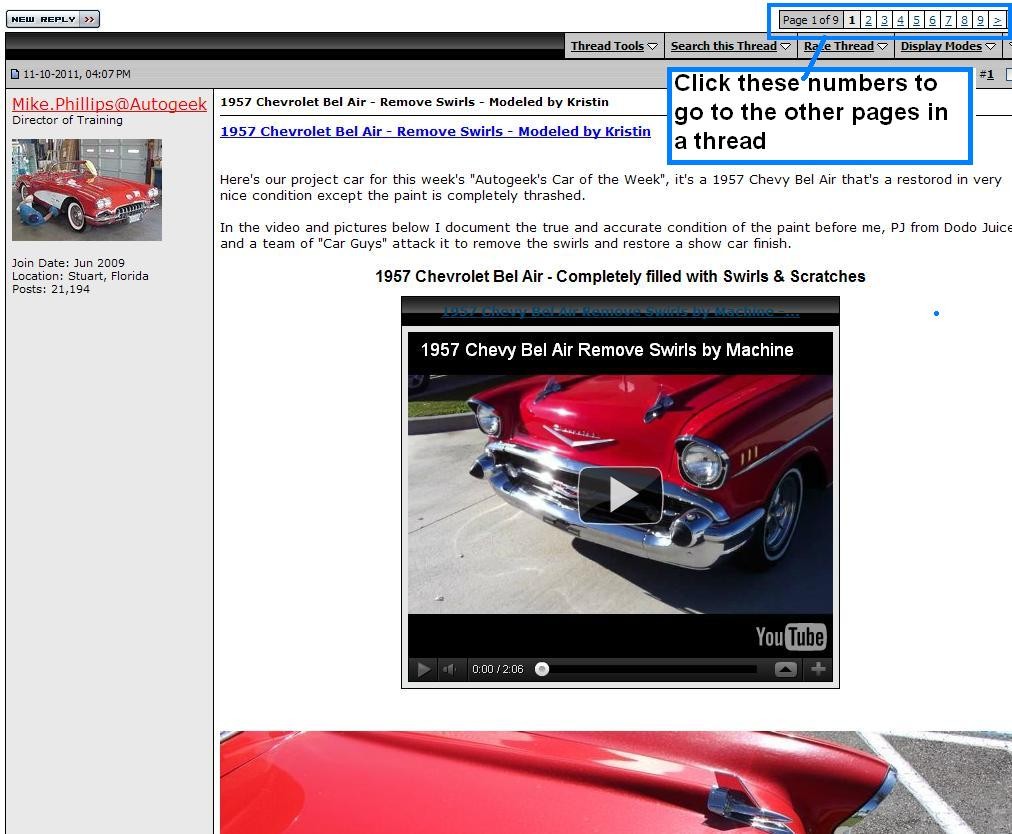Click the New Reply button

click(53, 19)
